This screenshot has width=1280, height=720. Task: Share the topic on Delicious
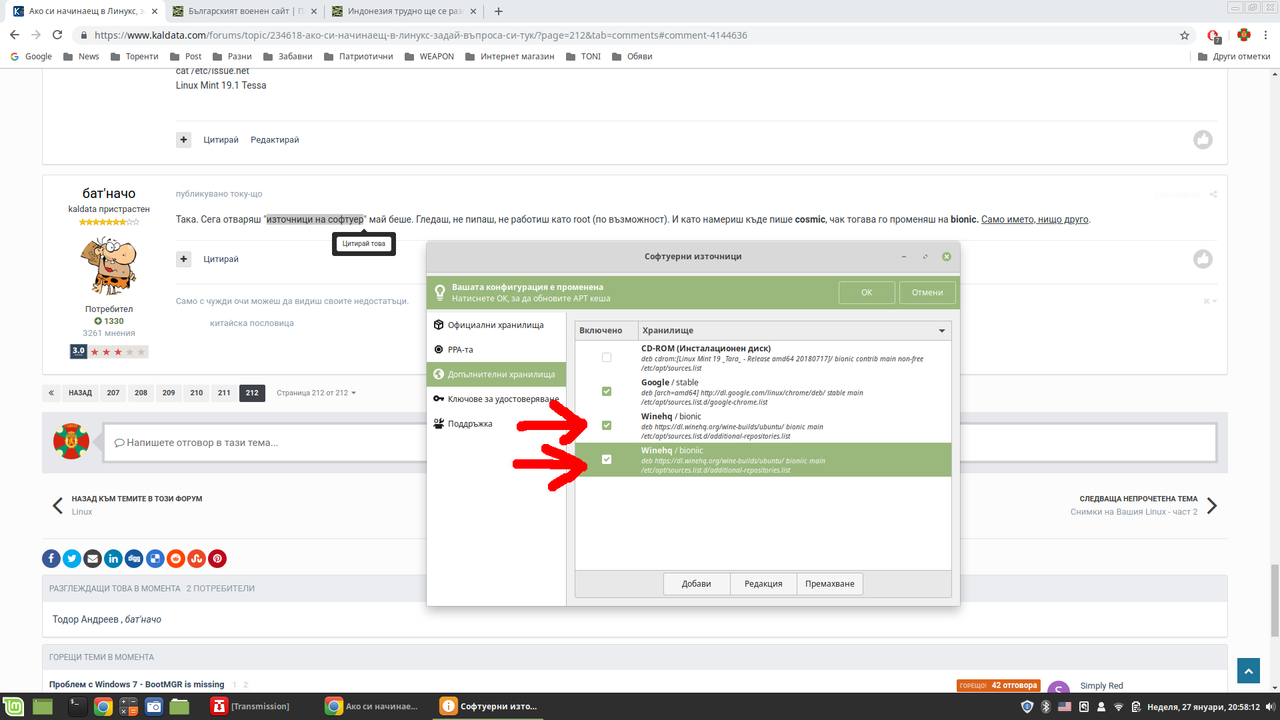point(155,558)
